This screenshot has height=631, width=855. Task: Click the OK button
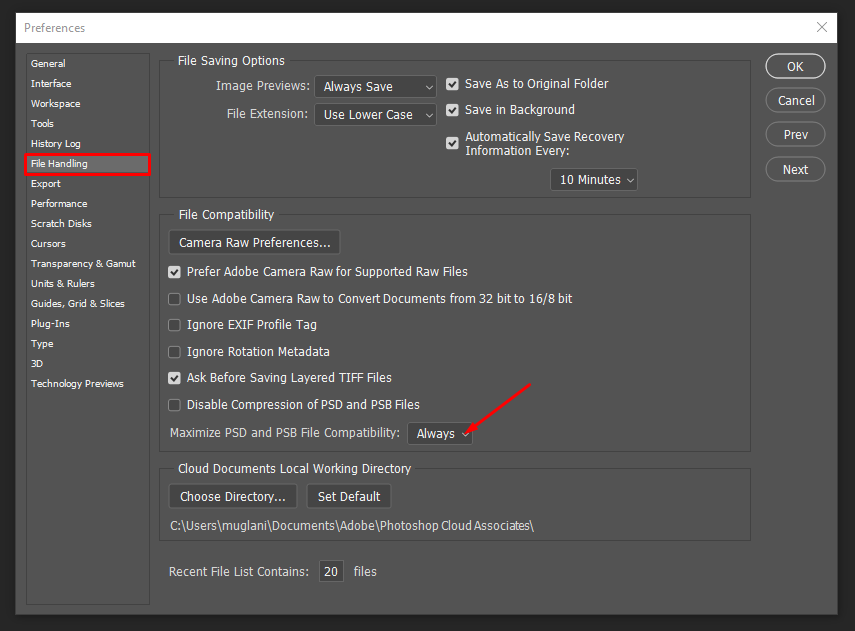click(x=795, y=67)
